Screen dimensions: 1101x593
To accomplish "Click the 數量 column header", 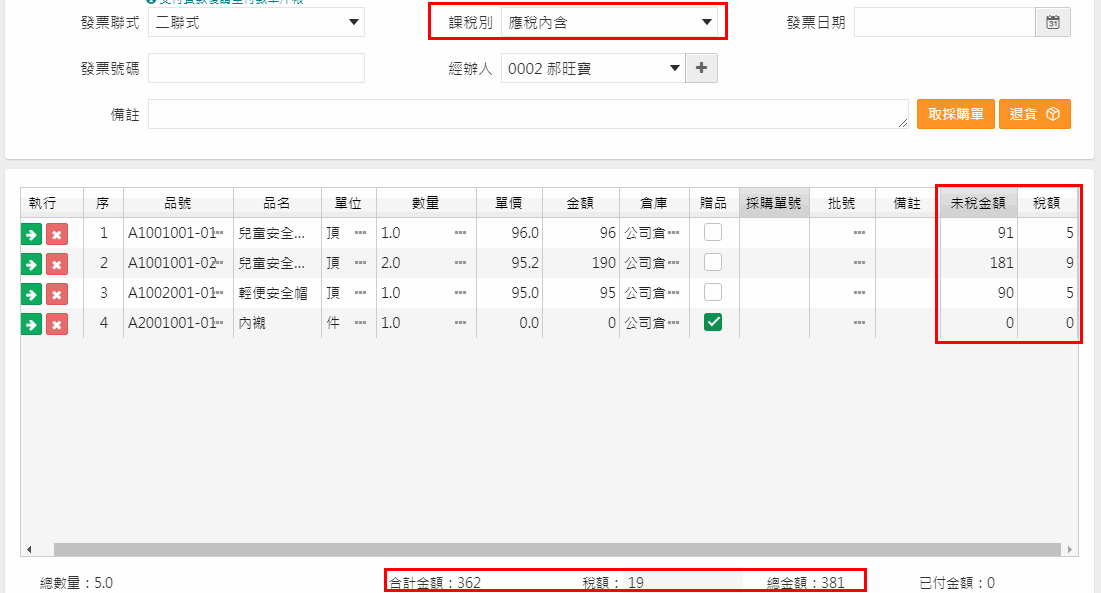I will [x=426, y=203].
